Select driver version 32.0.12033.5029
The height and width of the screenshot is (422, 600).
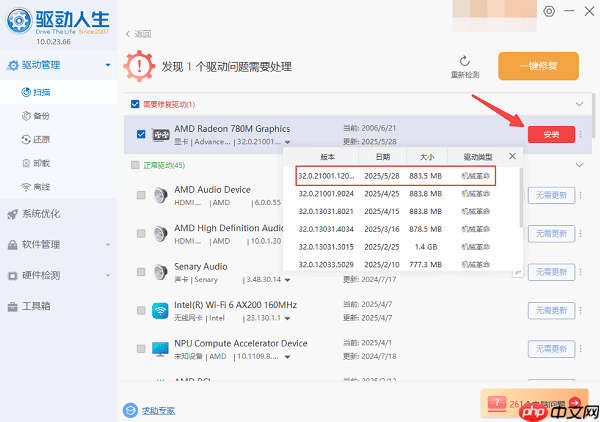[397, 264]
